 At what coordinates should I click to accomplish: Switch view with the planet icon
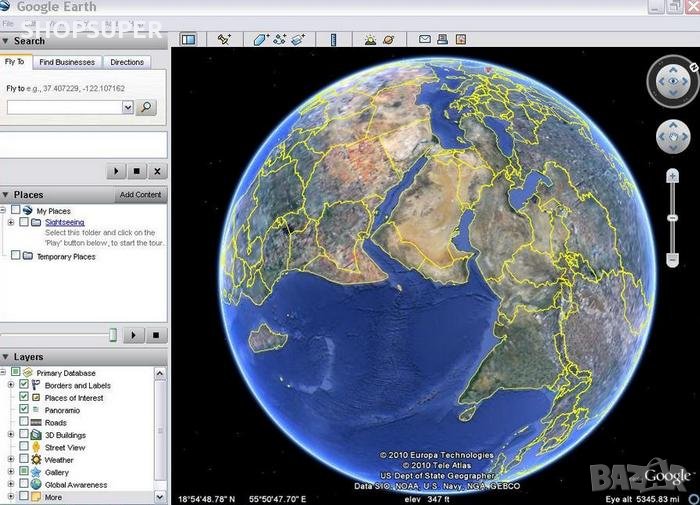point(388,40)
